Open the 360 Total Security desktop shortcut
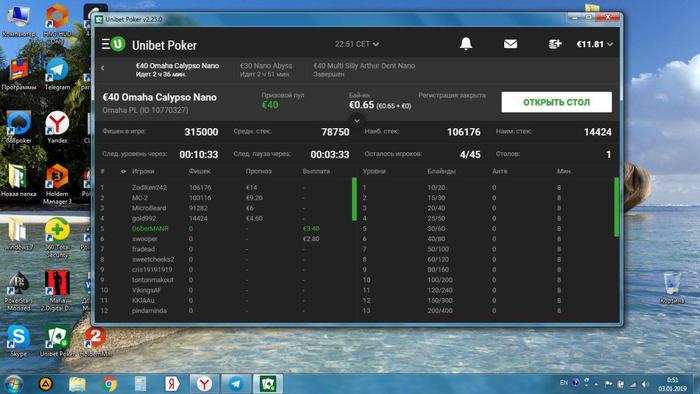 pos(57,237)
